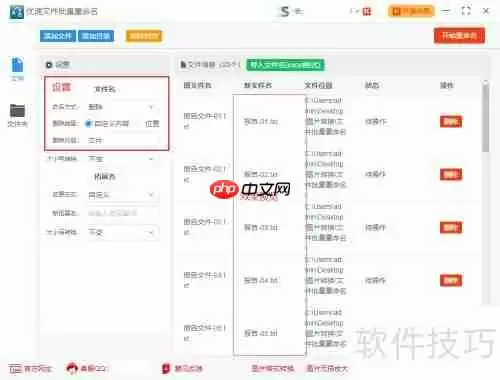Click the file info header document icon

(183, 64)
